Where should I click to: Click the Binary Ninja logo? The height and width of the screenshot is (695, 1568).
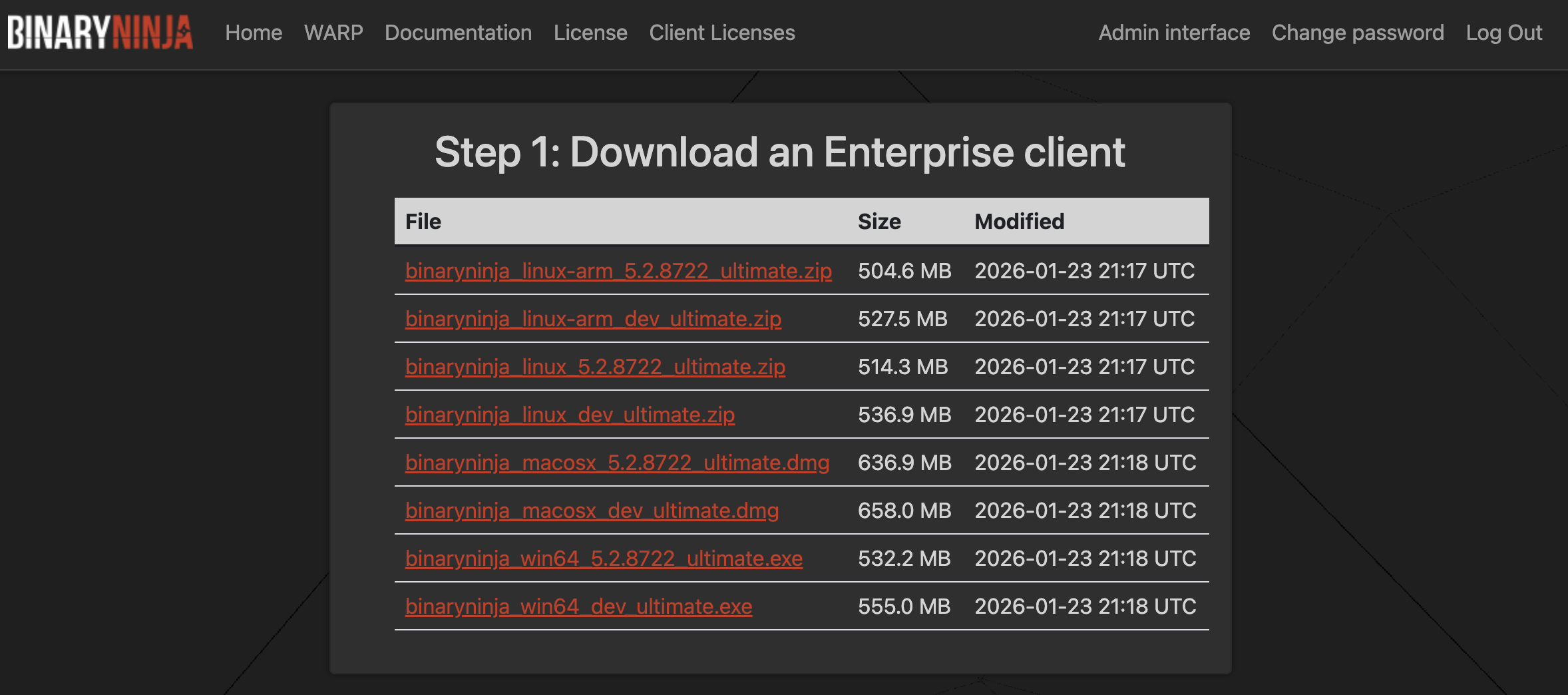tap(100, 33)
